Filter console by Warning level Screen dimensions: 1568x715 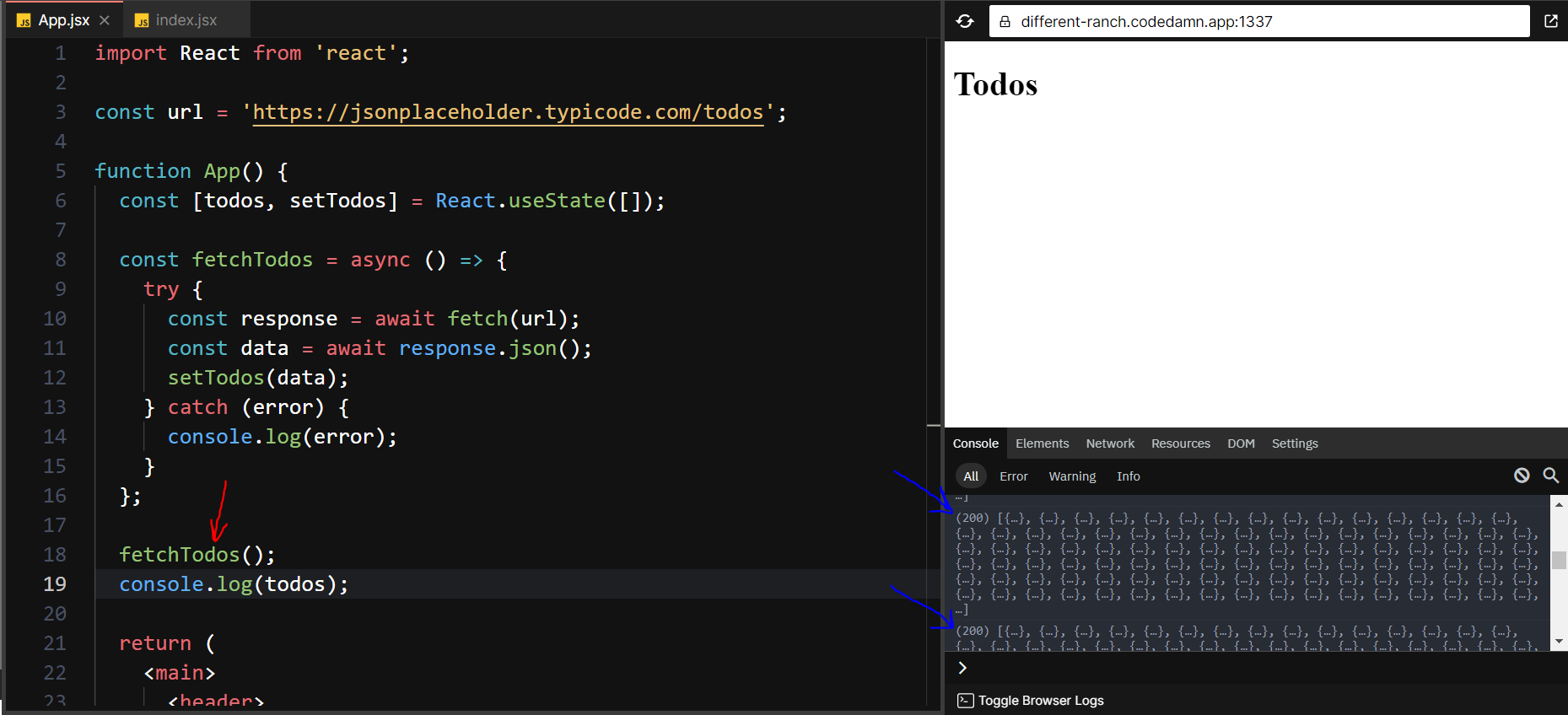click(1071, 476)
